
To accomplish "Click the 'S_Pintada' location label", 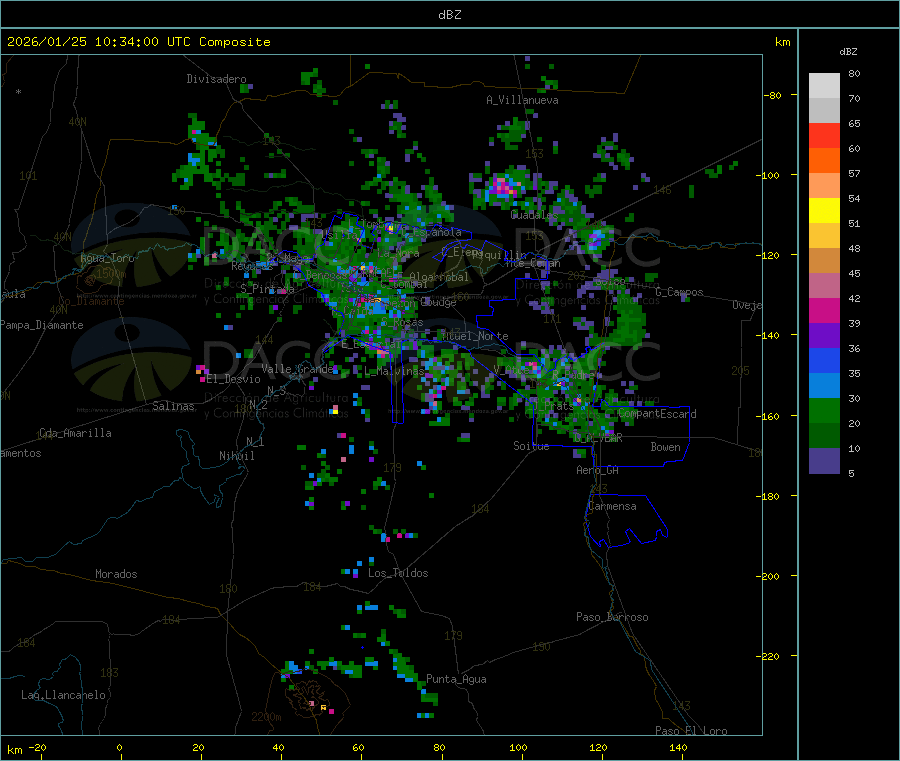I will tap(267, 289).
